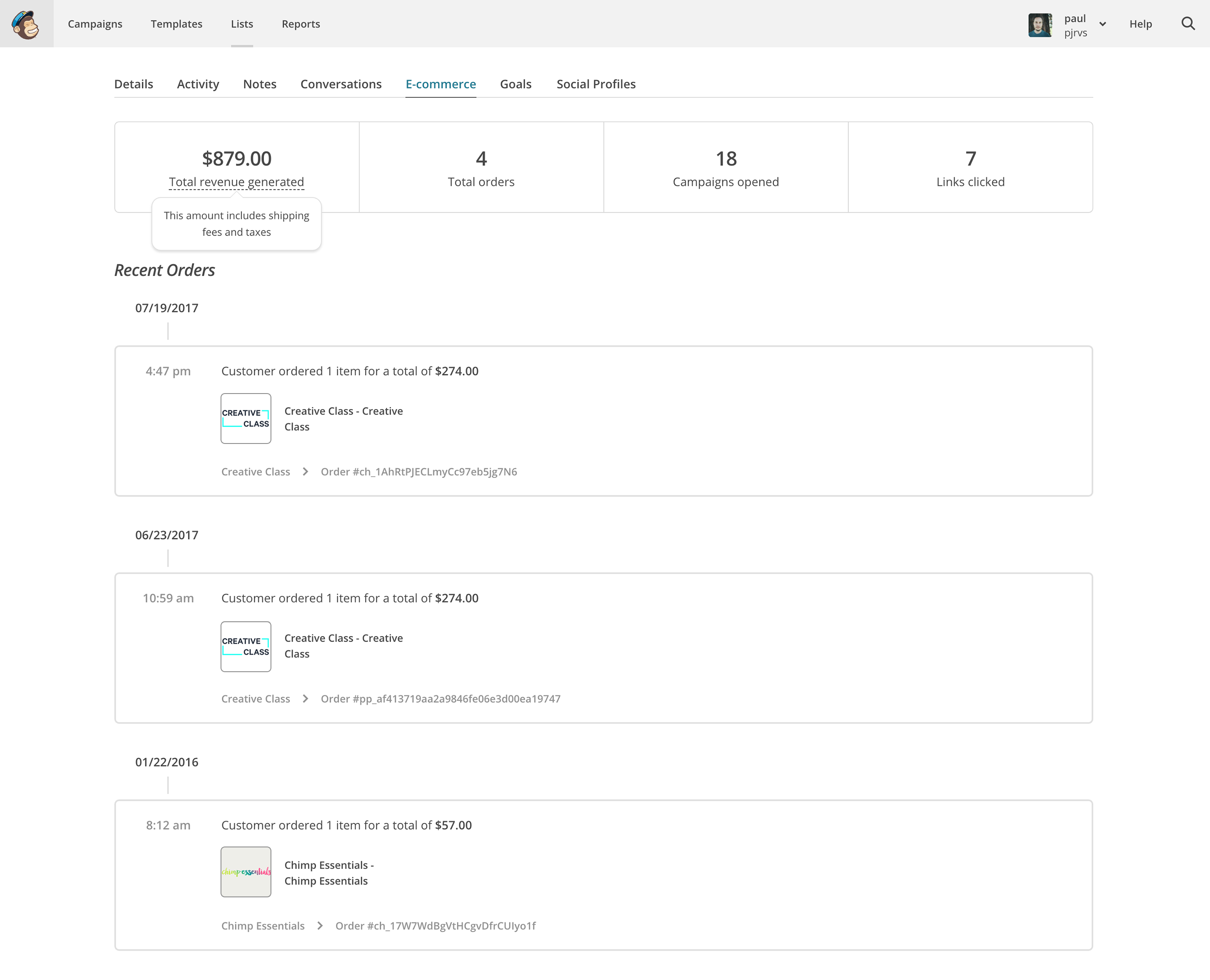Viewport: 1210px width, 980px height.
Task: Open the Goals tab
Action: pyautogui.click(x=516, y=84)
